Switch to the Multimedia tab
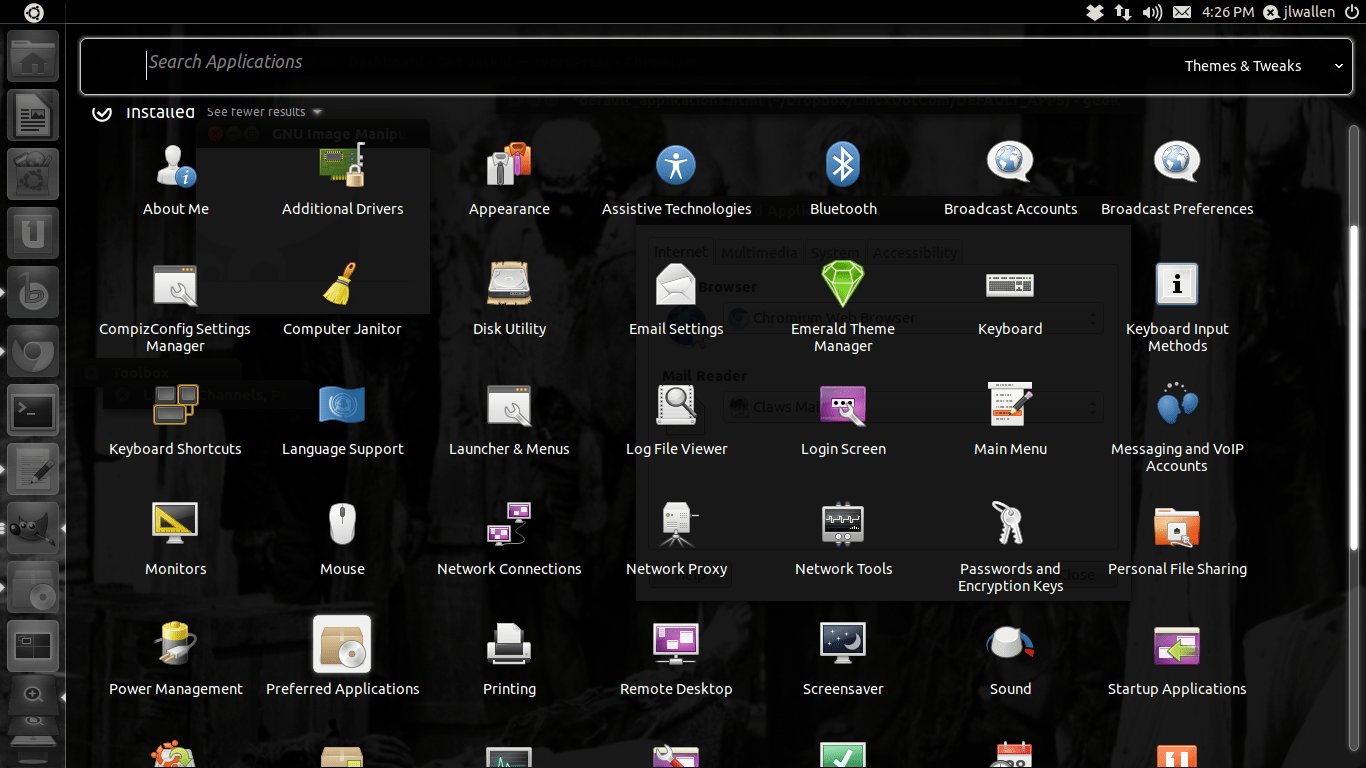Viewport: 1366px width, 768px height. (x=759, y=252)
